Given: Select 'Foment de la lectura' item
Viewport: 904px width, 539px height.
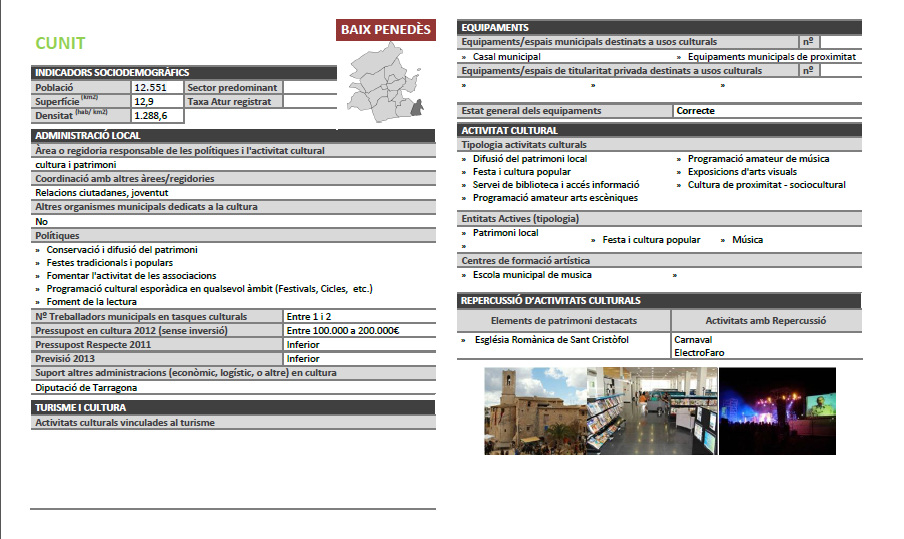Looking at the screenshot, I should click(x=92, y=301).
